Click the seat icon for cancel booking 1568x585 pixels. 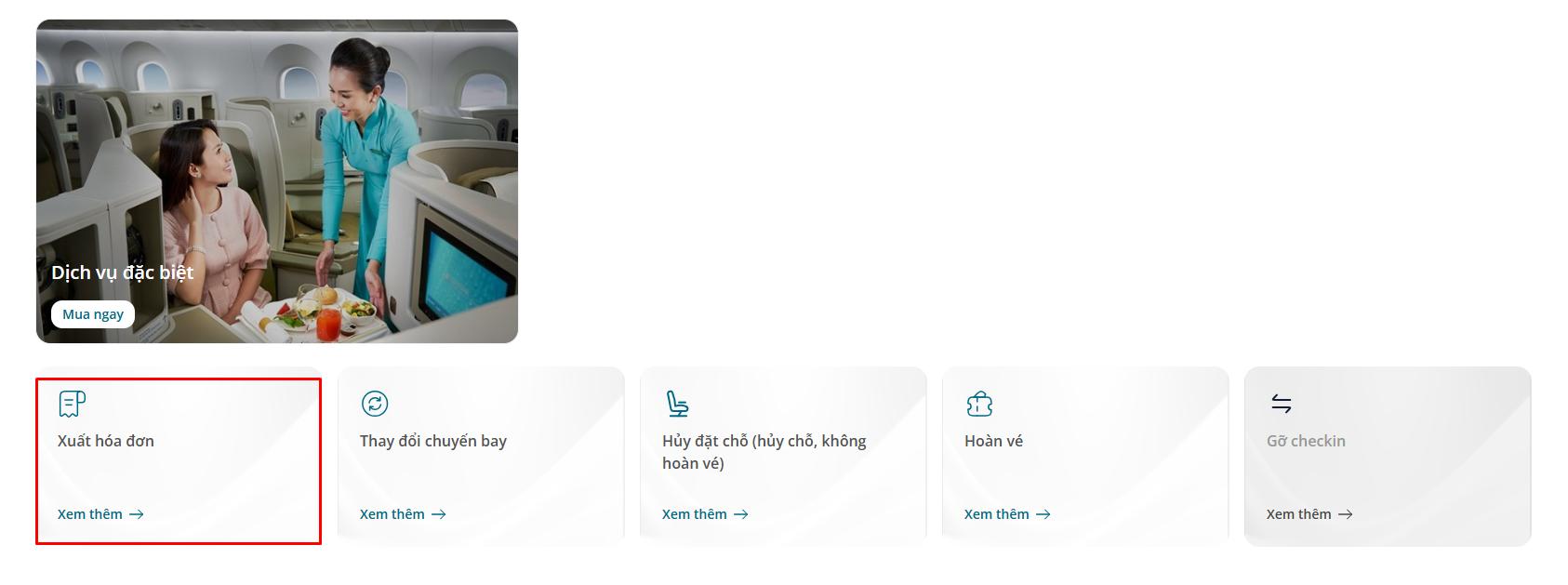point(677,404)
